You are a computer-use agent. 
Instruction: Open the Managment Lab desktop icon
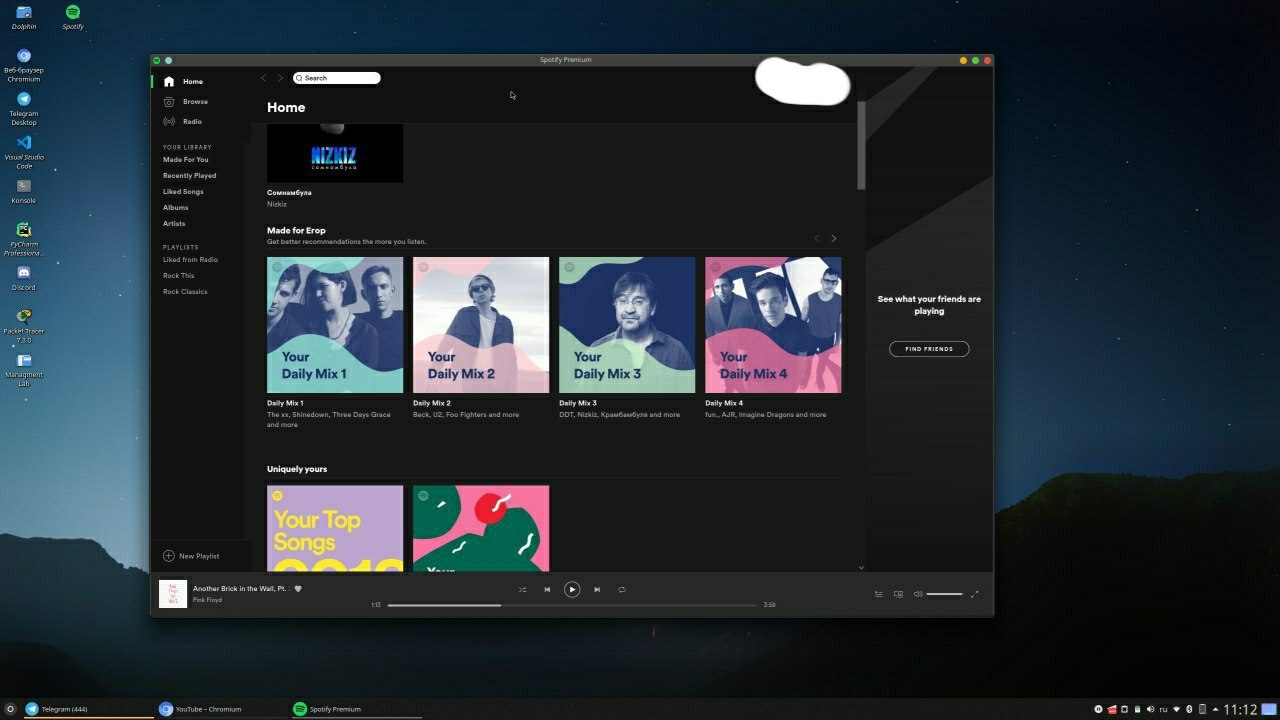point(24,369)
